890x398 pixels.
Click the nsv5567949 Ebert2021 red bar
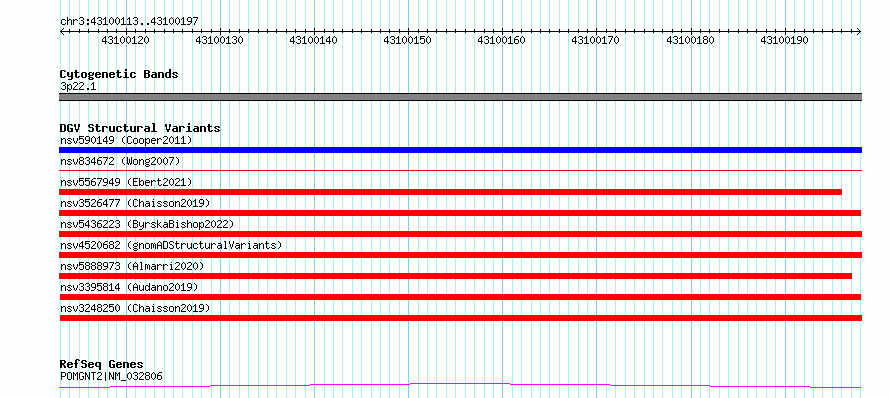click(451, 192)
